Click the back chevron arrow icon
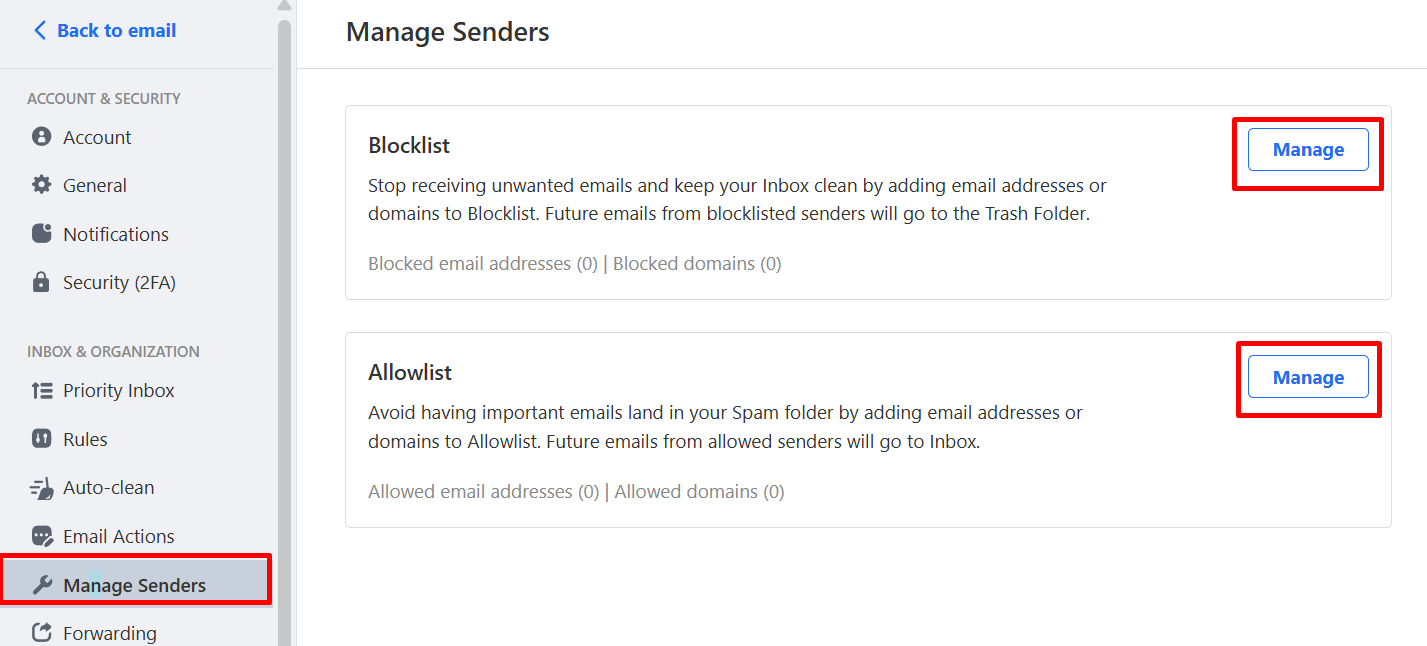The image size is (1427, 646). [40, 31]
